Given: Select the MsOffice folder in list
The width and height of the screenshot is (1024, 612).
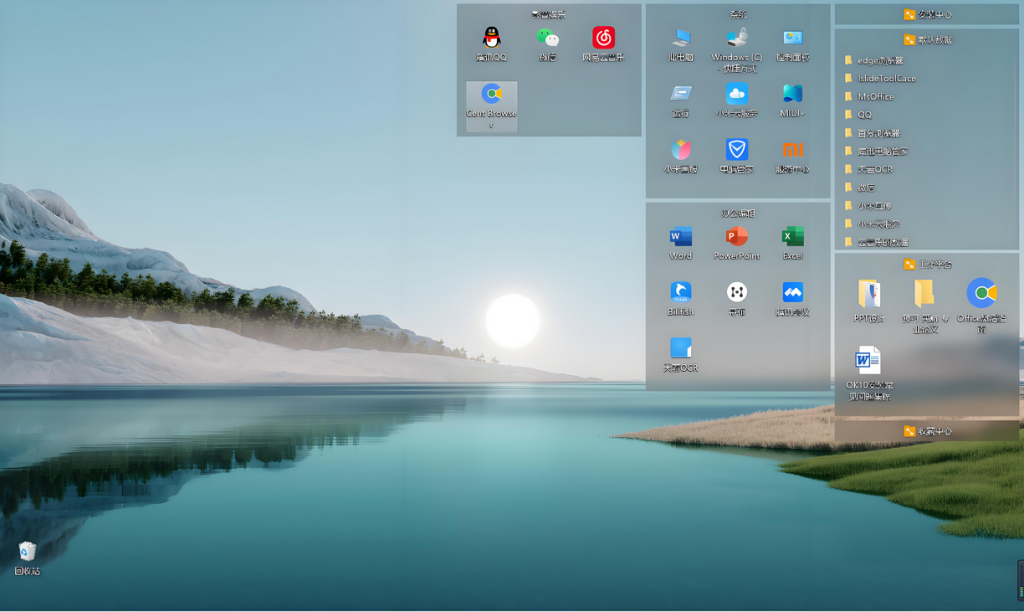Looking at the screenshot, I should click(x=875, y=97).
